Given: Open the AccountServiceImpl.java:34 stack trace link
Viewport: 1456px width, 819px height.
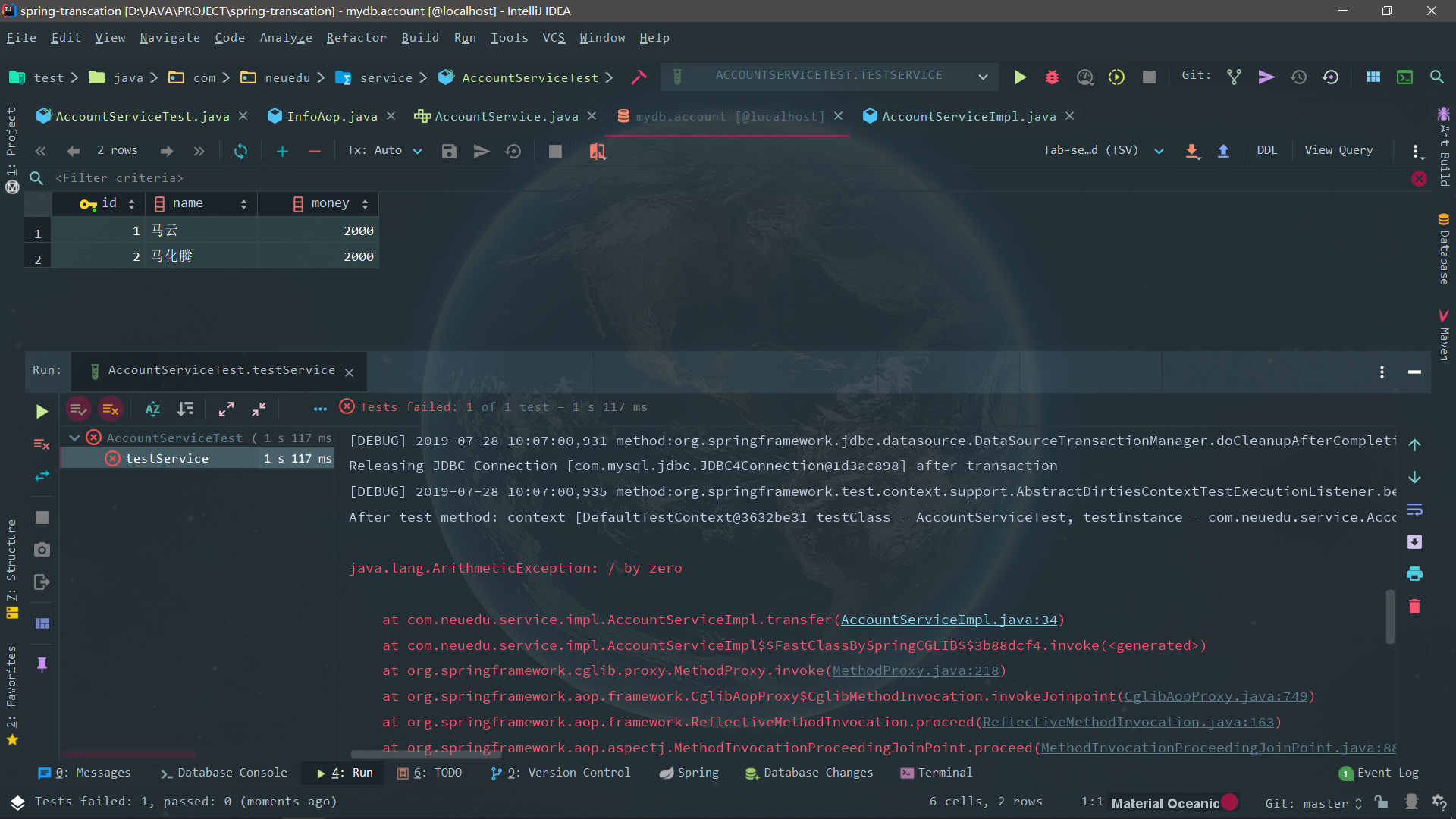Looking at the screenshot, I should [x=948, y=620].
